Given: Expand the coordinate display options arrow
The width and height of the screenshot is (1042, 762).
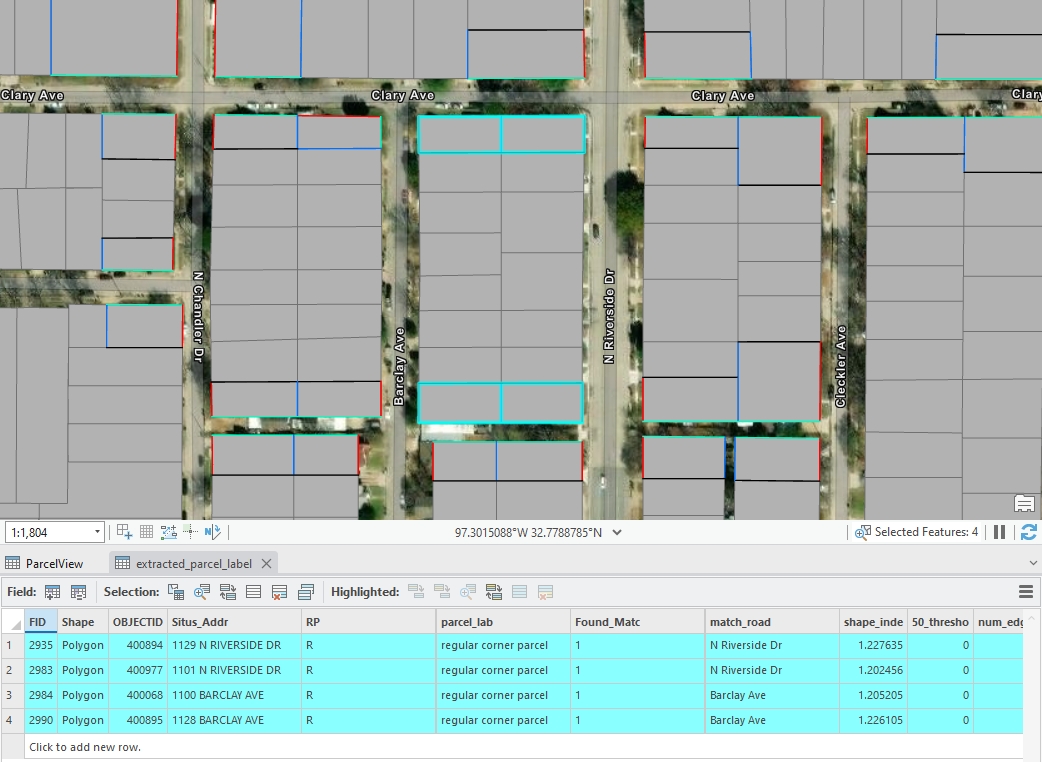Looking at the screenshot, I should click(616, 533).
